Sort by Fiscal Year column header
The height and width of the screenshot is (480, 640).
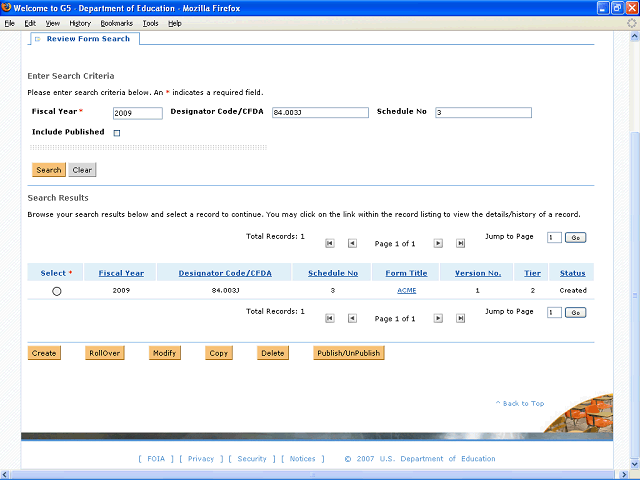click(x=121, y=273)
